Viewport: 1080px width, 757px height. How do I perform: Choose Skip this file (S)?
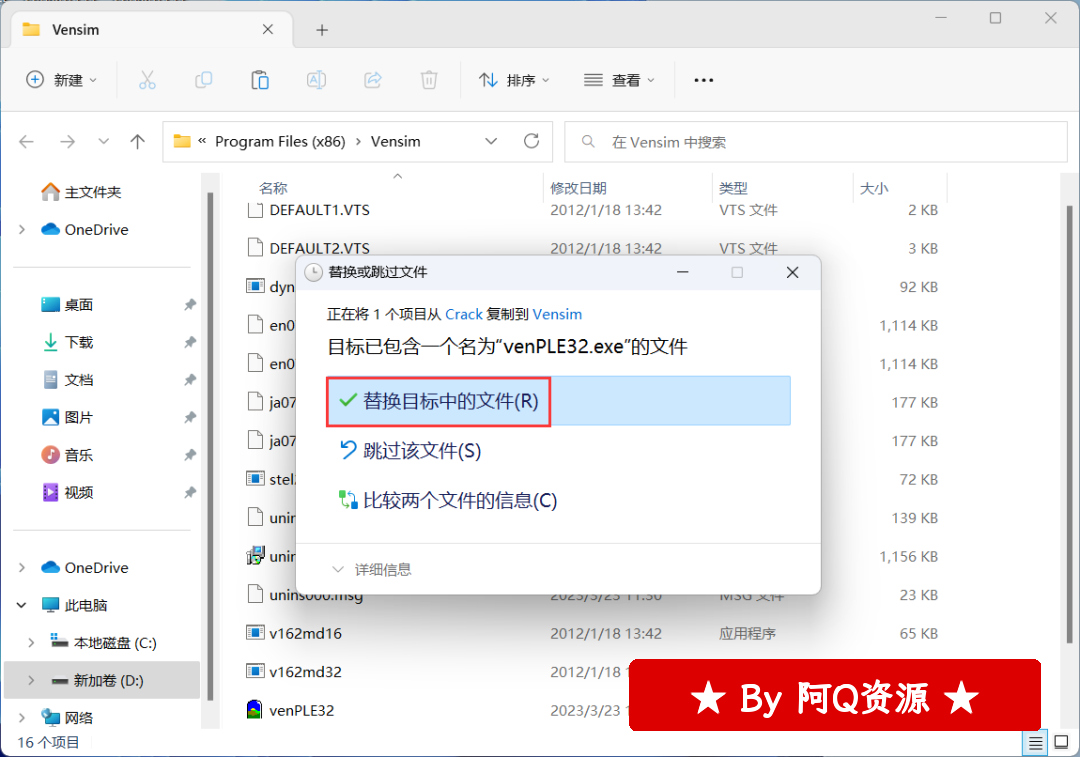[411, 451]
